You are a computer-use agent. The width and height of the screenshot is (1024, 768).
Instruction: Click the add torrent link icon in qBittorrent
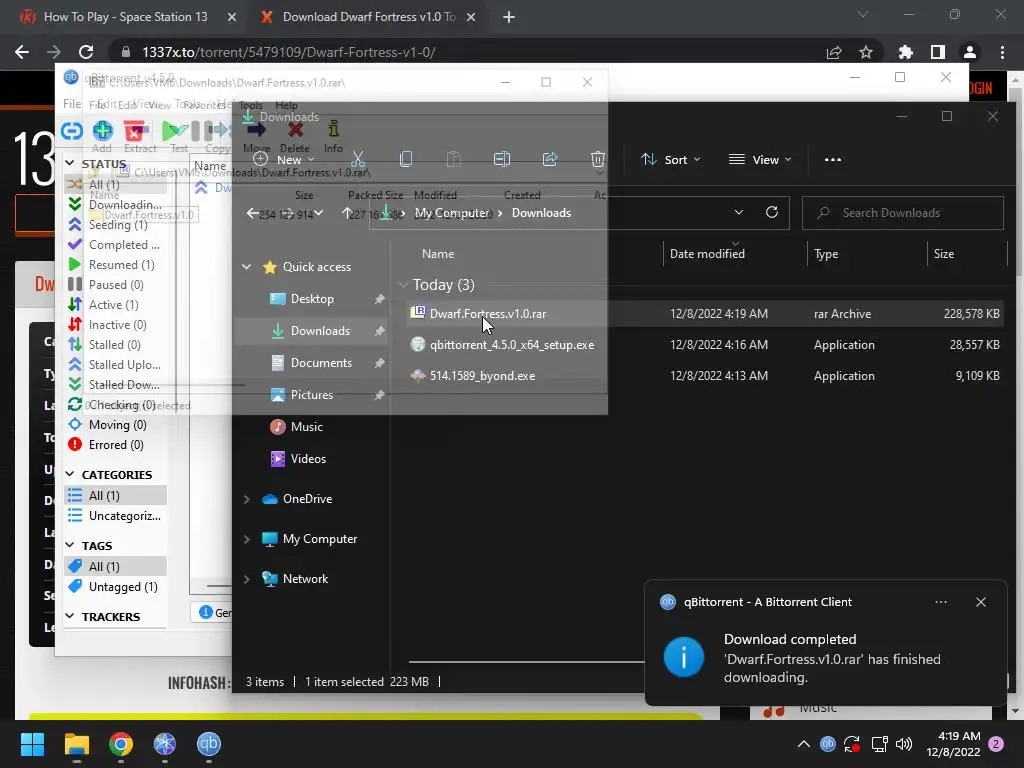[71, 131]
